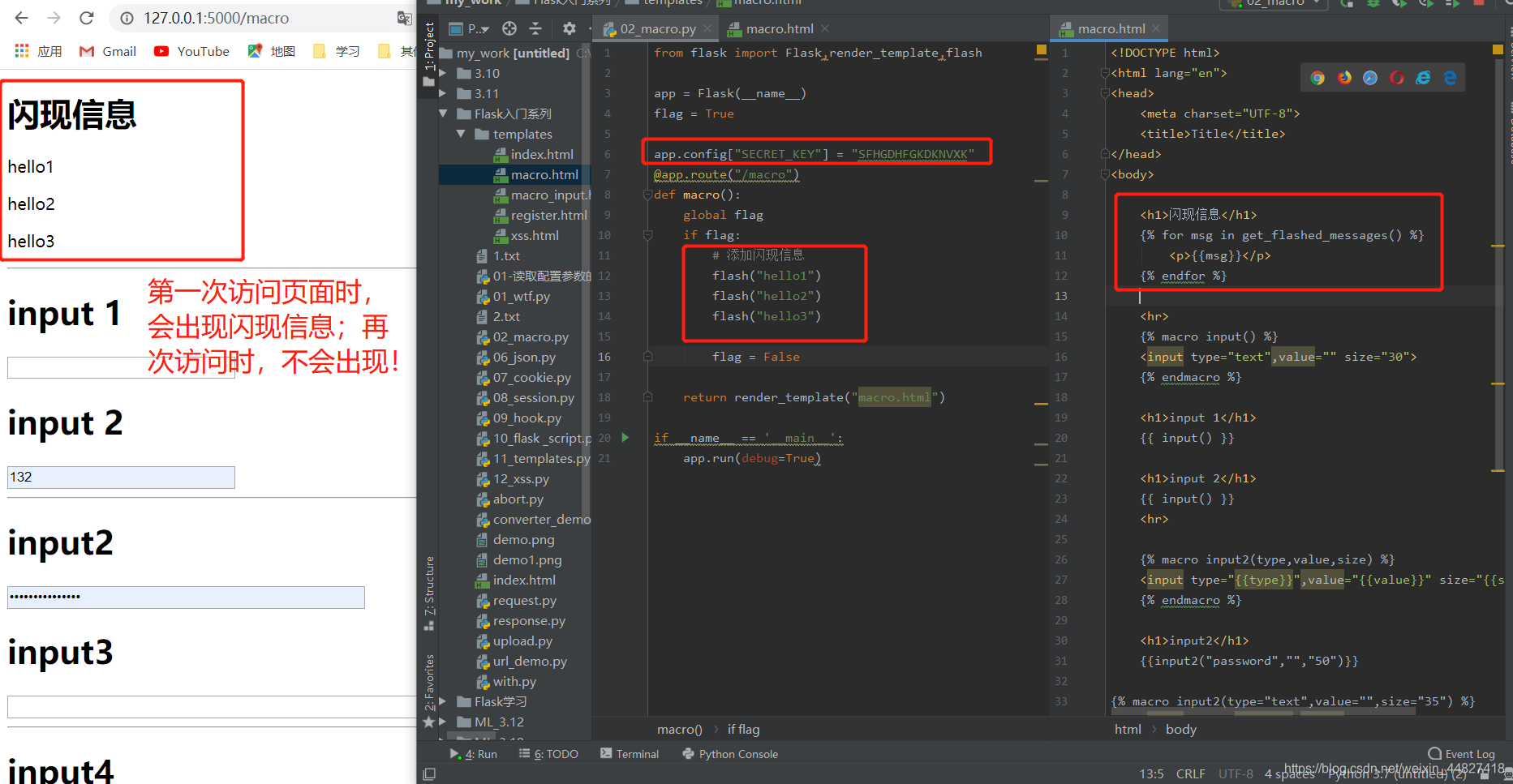This screenshot has height=784, width=1513.
Task: Close the right split macro.html tab
Action: click(x=1156, y=28)
